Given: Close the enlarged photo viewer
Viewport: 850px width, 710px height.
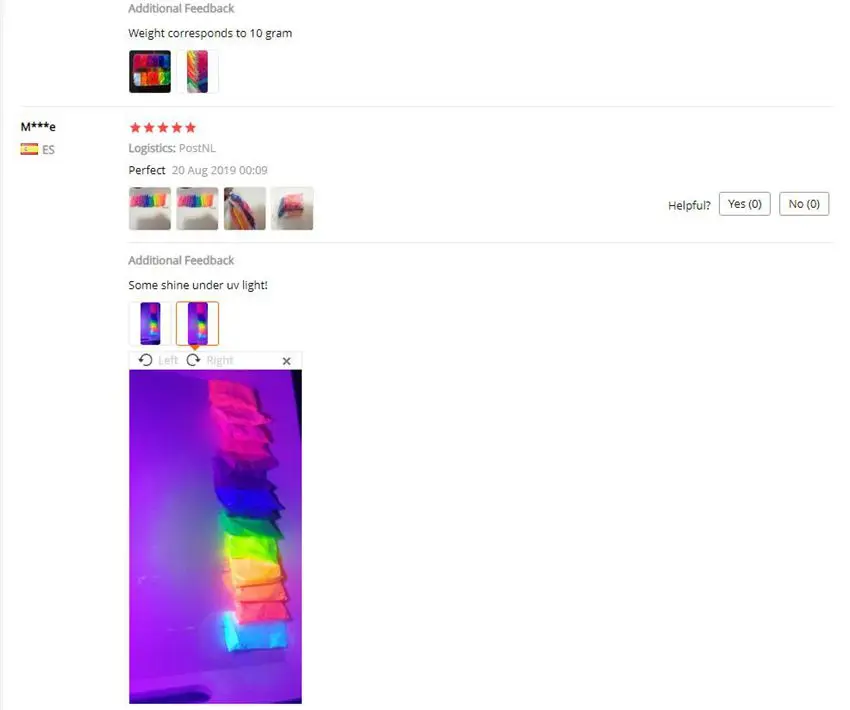Looking at the screenshot, I should [287, 361].
